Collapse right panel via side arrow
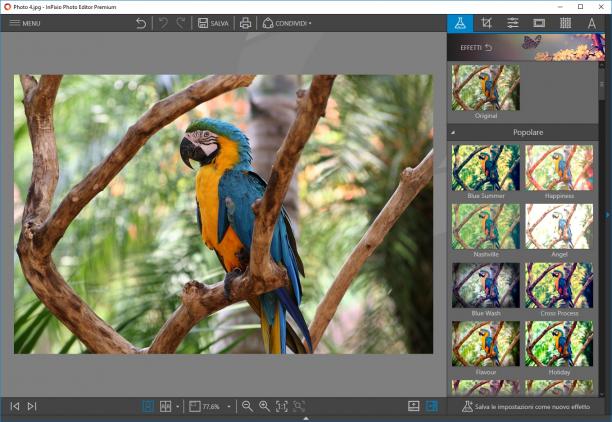The height and width of the screenshot is (422, 612). click(x=607, y=215)
